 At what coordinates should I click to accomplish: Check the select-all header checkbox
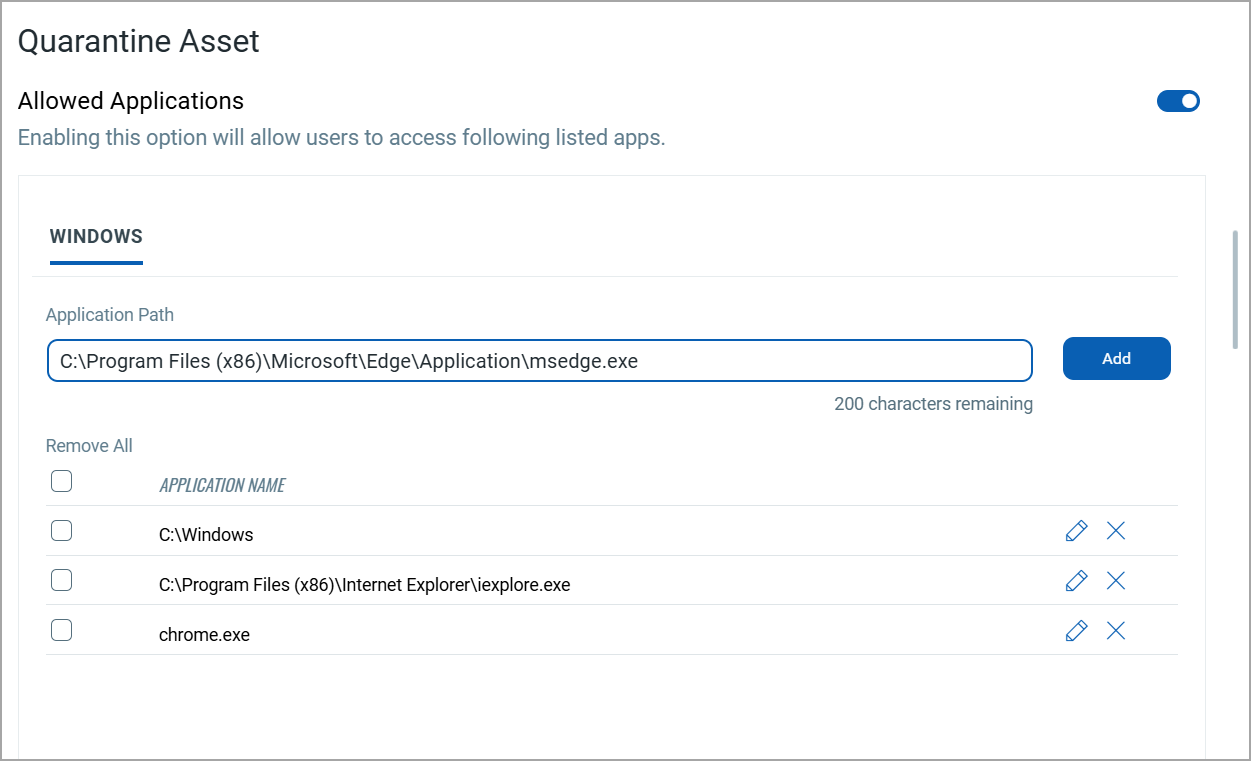pos(61,482)
